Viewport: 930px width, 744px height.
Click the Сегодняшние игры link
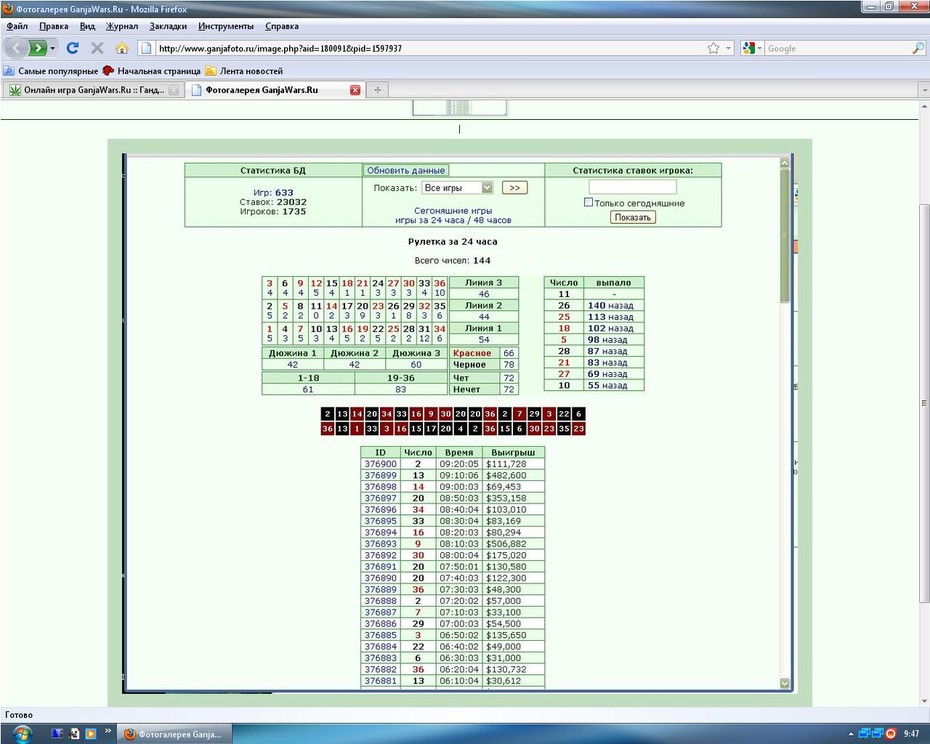pos(453,211)
